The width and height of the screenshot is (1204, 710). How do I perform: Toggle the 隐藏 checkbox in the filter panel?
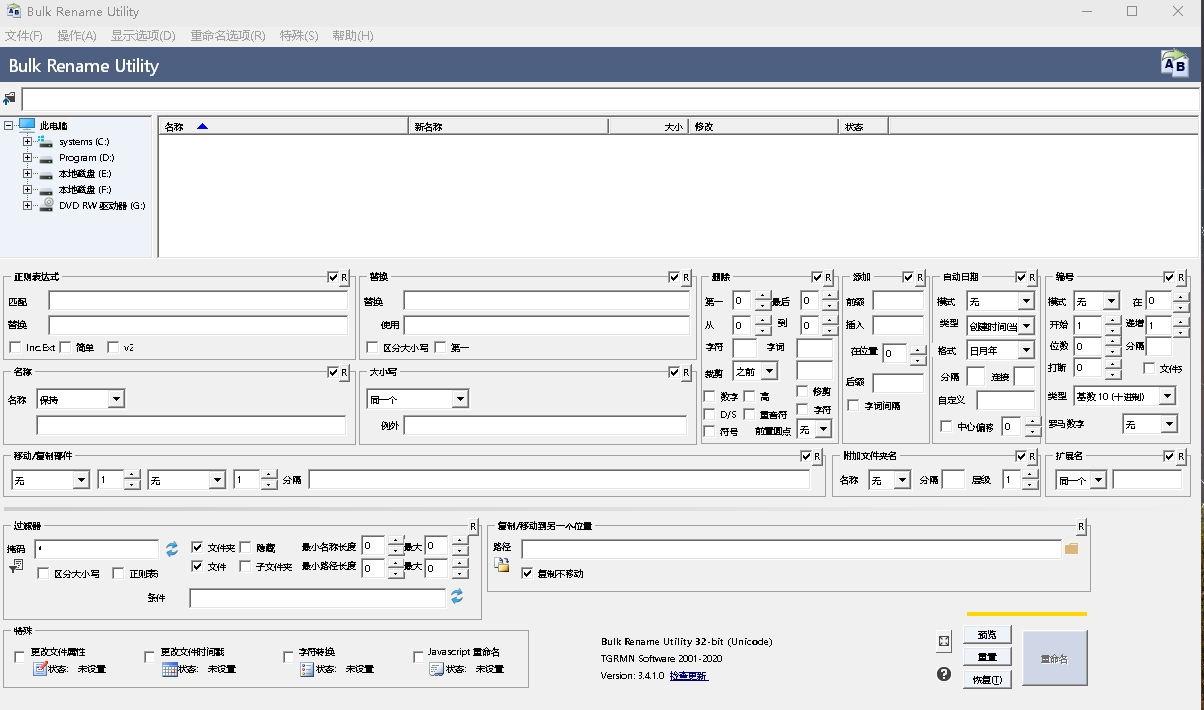(245, 547)
